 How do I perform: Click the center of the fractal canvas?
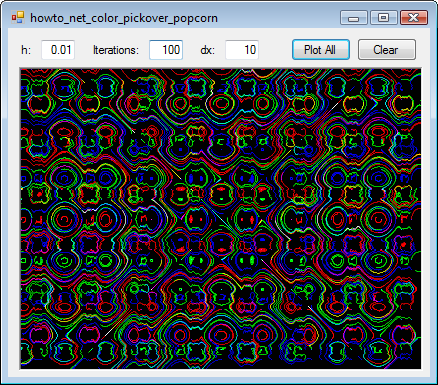221,219
